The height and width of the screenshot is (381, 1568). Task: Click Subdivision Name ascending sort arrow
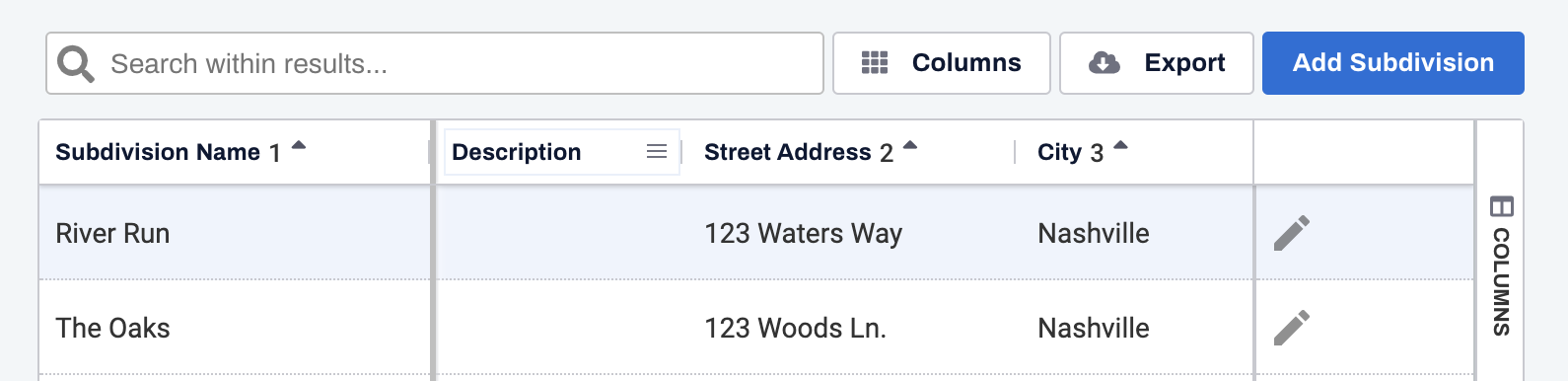point(299,146)
